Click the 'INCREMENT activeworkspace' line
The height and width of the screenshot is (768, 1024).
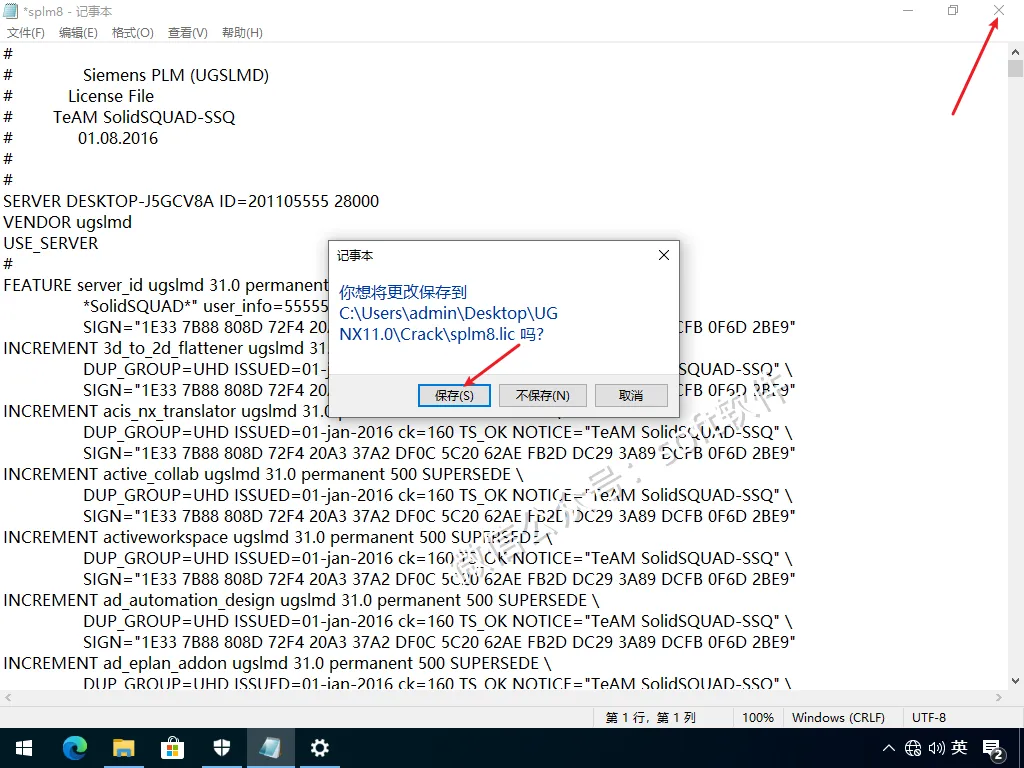coord(278,537)
